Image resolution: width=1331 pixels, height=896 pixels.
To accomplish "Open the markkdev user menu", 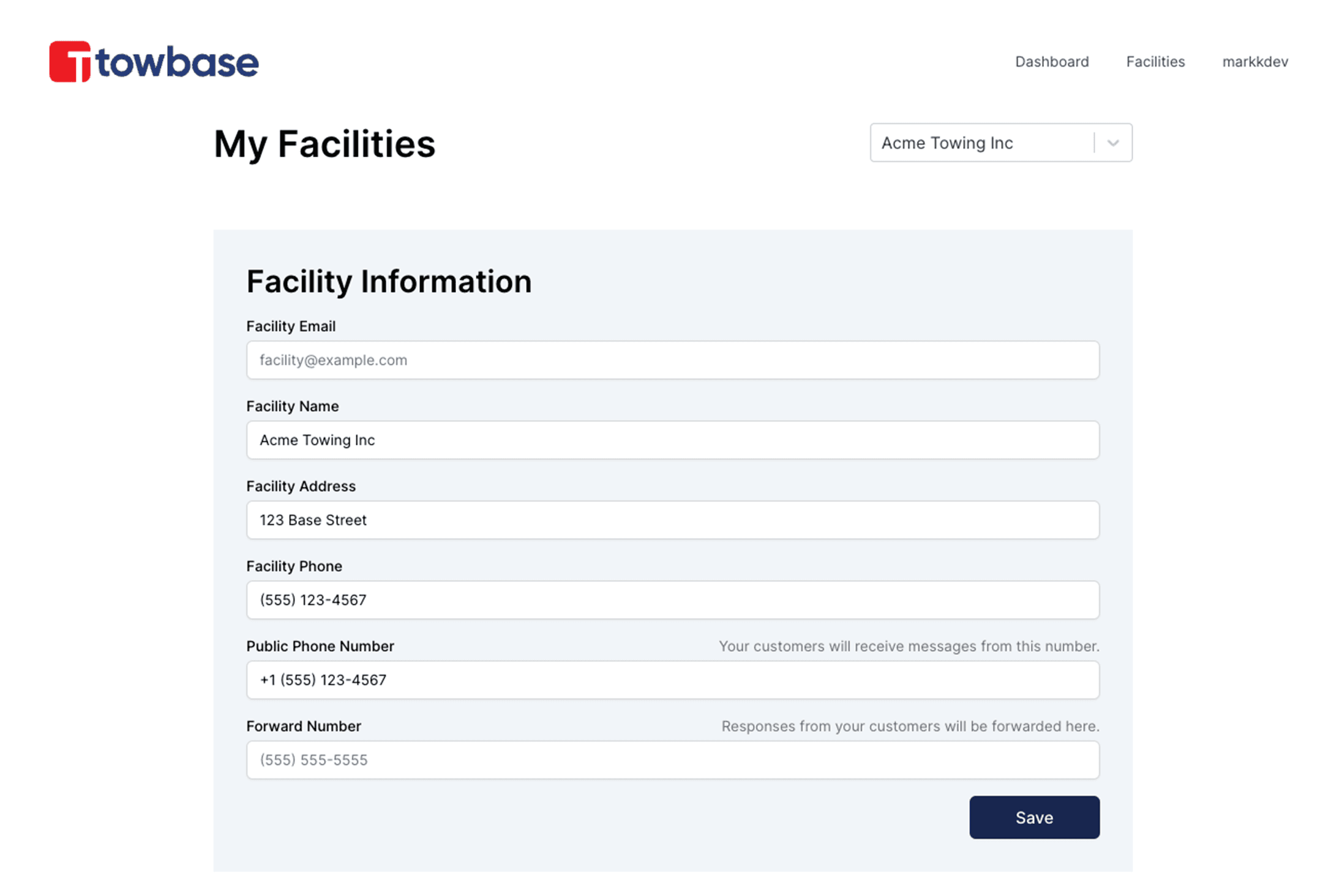I will pyautogui.click(x=1254, y=62).
